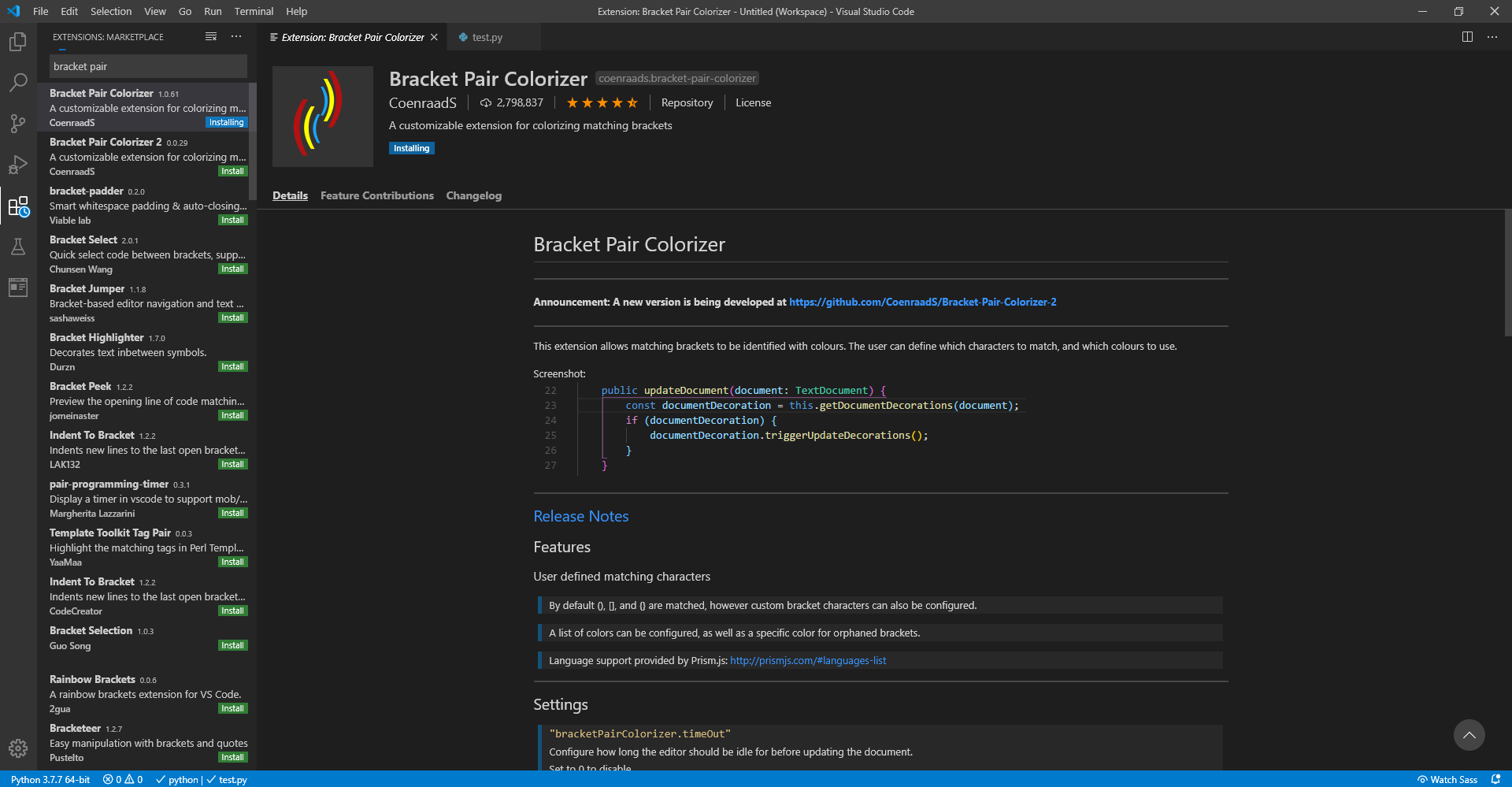Click the five-star rating of the extension

click(602, 102)
